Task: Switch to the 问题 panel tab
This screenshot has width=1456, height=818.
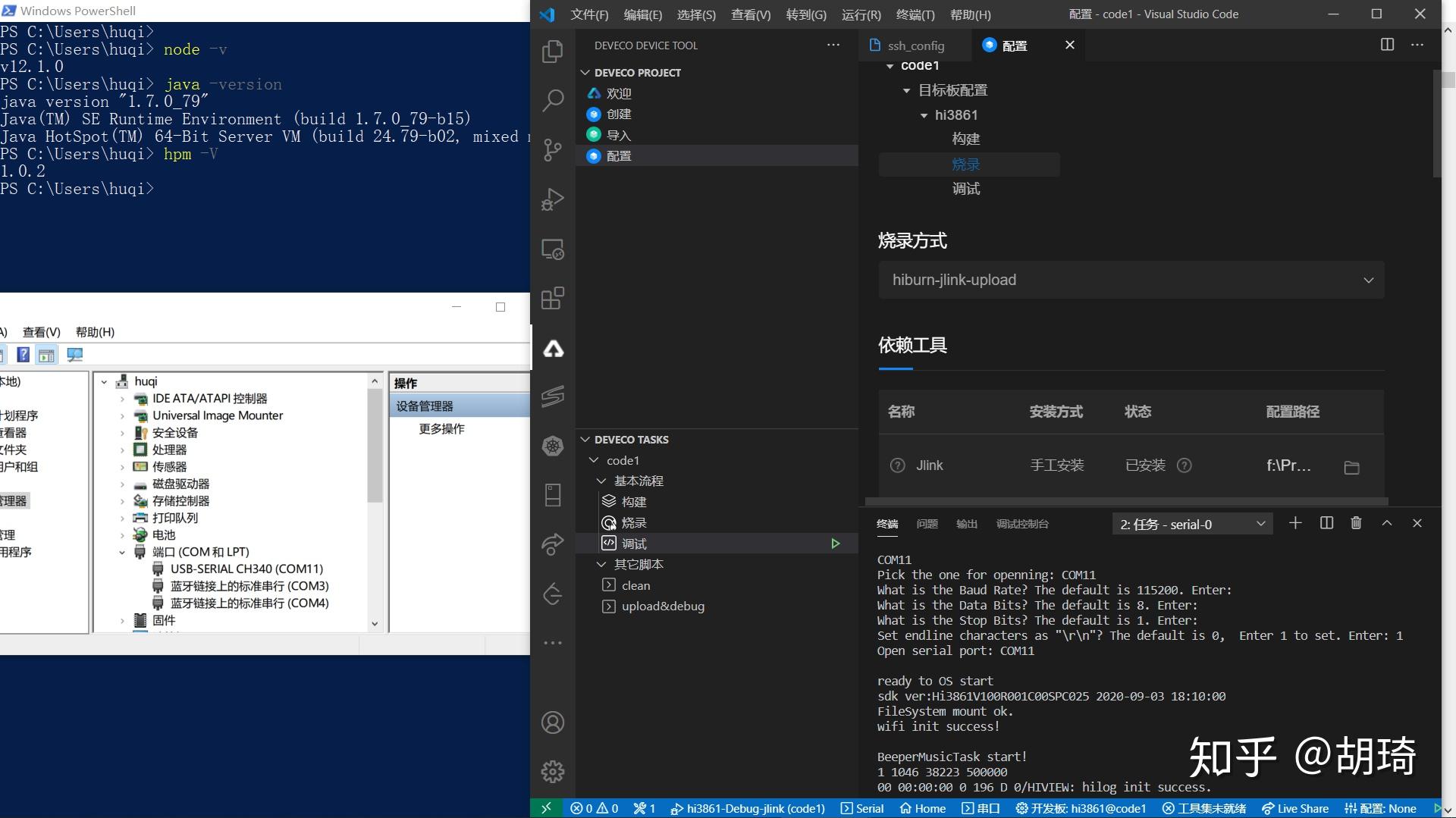Action: (x=927, y=524)
